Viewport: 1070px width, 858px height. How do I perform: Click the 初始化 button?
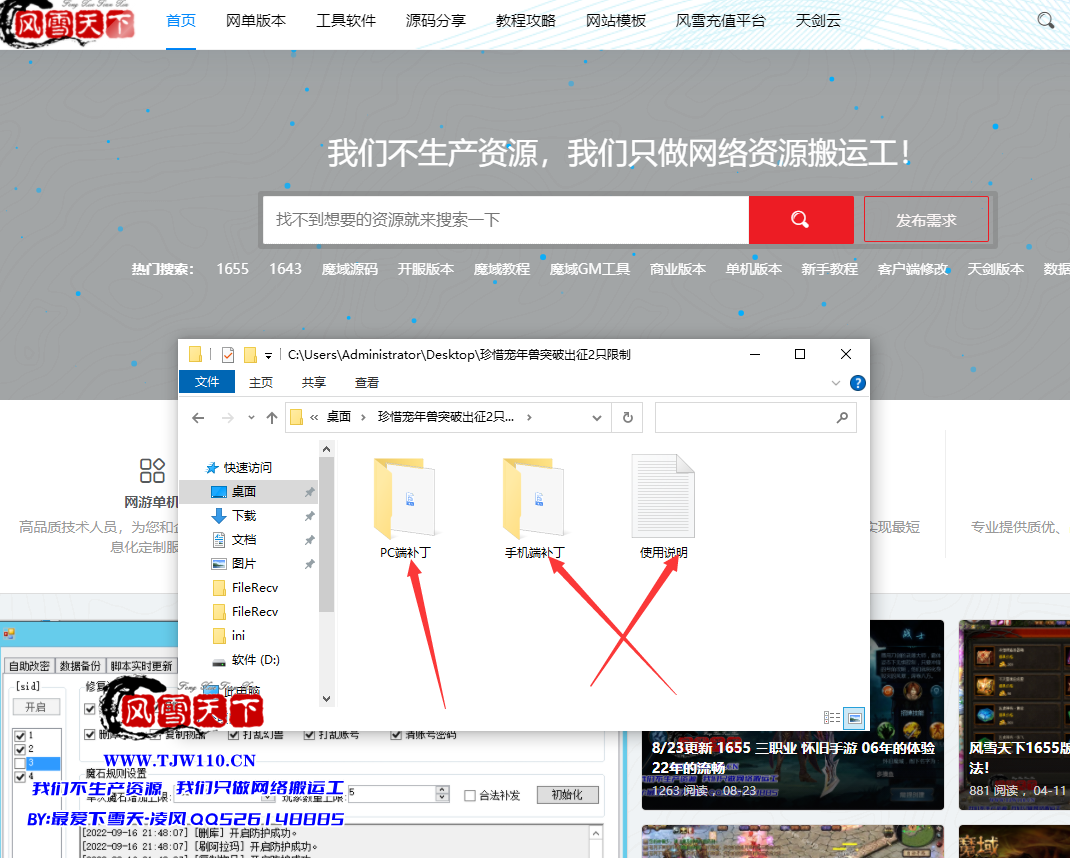point(567,795)
